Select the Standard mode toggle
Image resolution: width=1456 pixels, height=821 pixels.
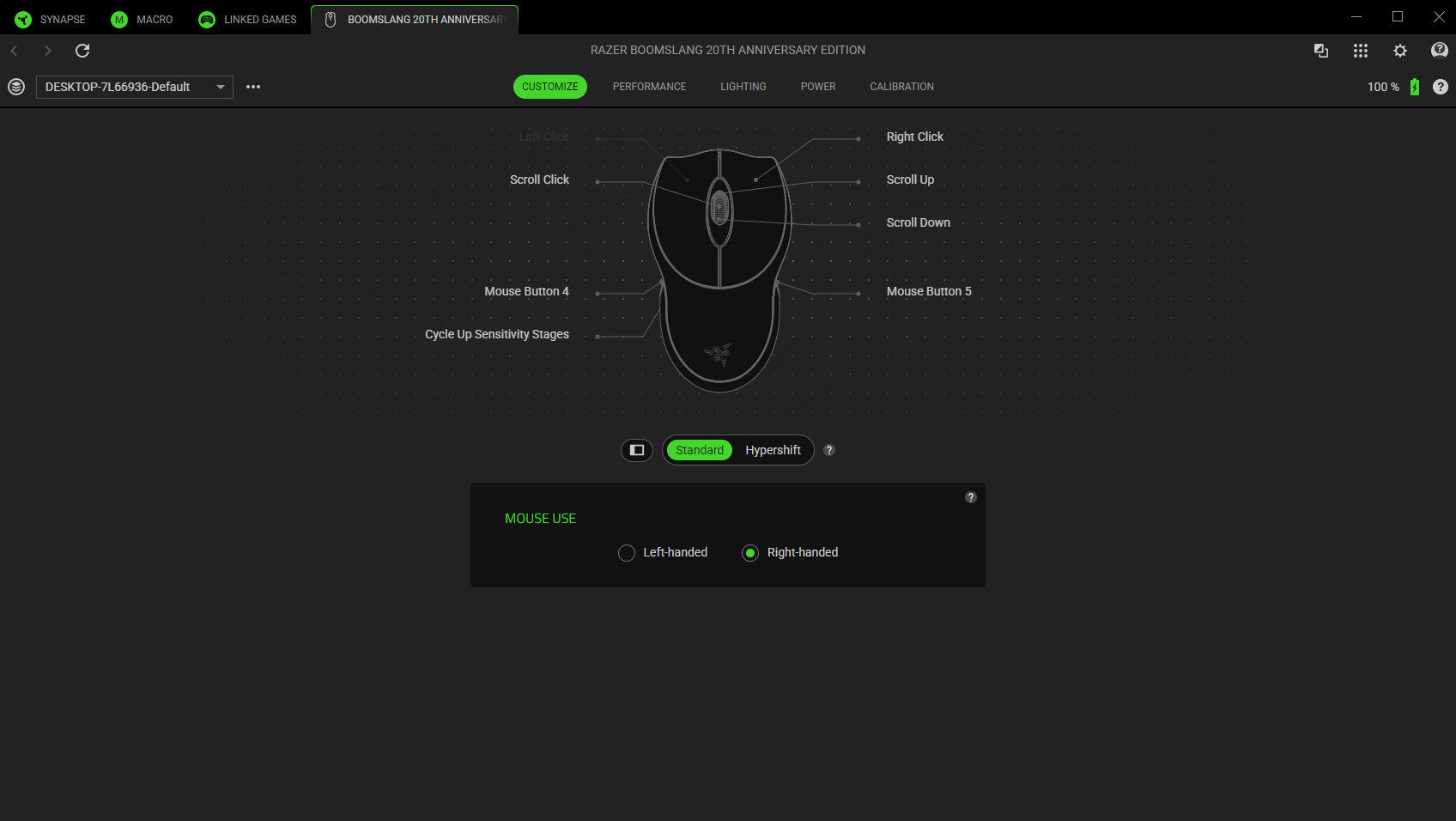pos(700,450)
